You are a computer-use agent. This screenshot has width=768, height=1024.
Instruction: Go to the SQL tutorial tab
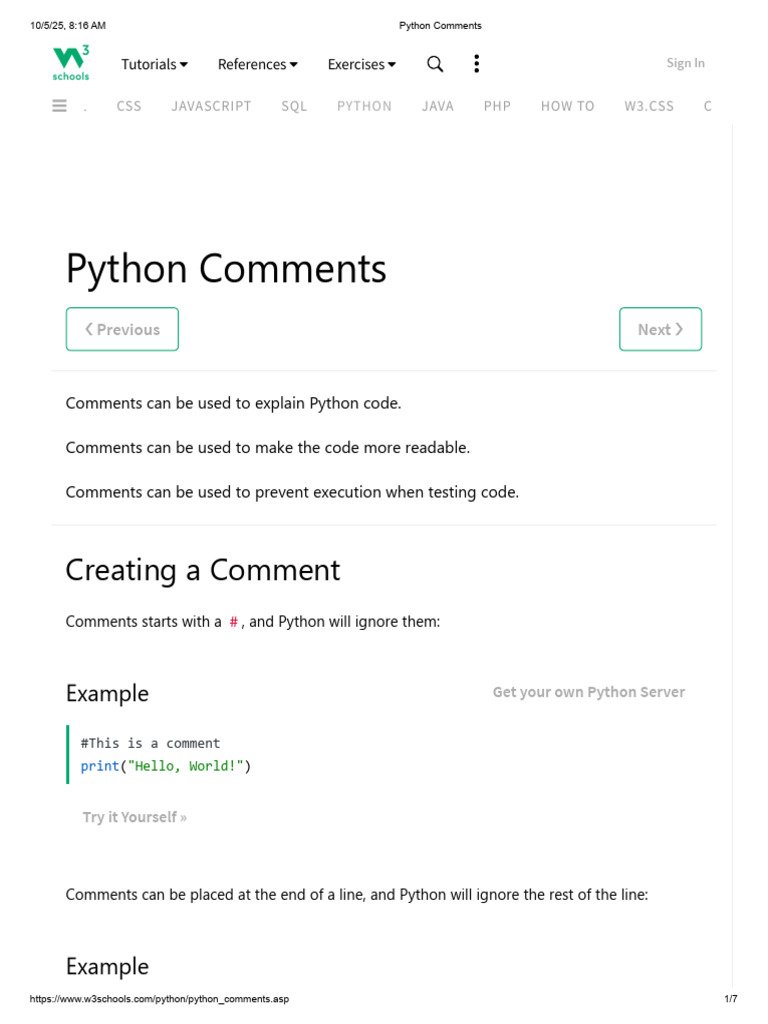(294, 106)
